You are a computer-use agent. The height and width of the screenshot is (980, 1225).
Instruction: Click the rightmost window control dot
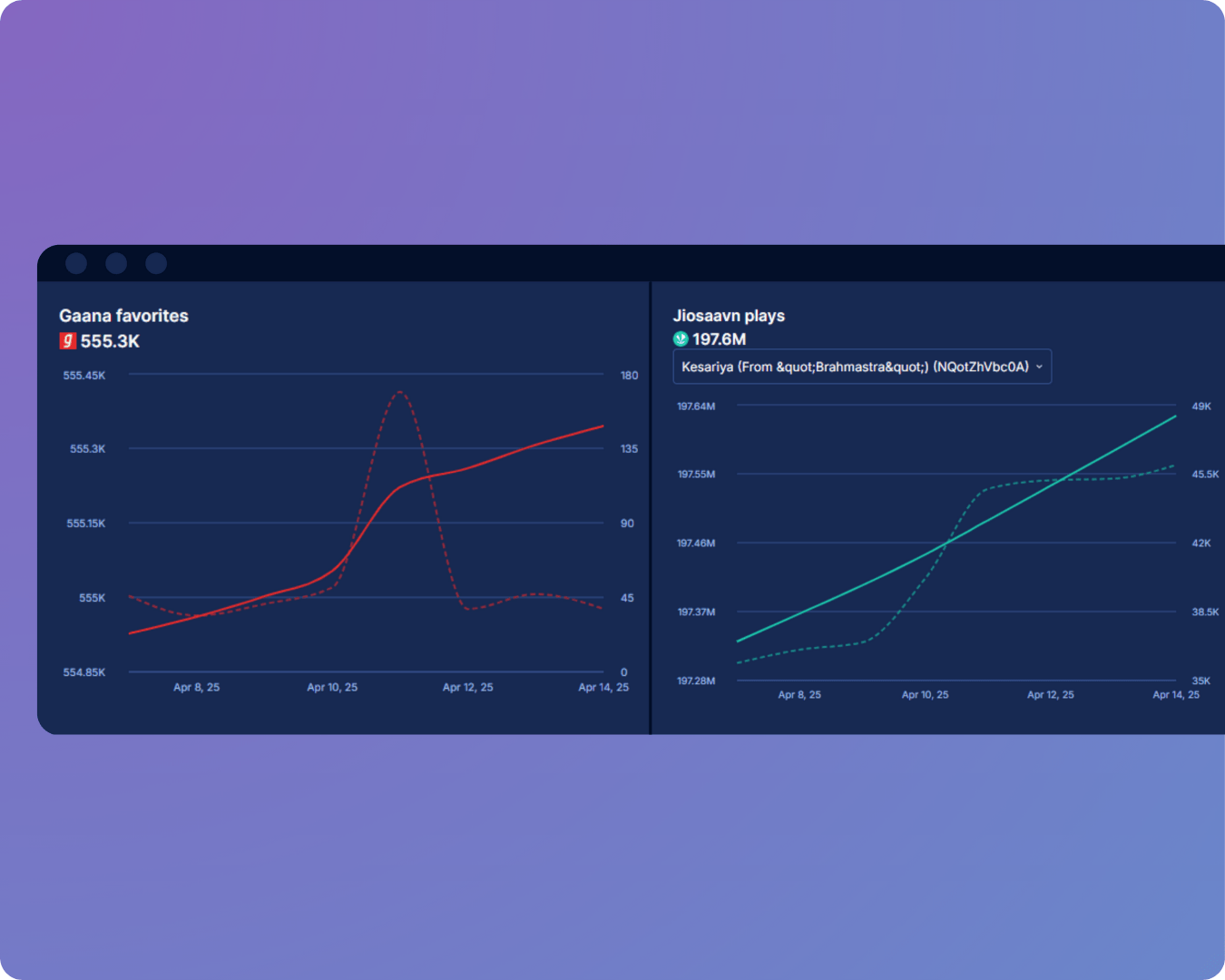coord(156,263)
